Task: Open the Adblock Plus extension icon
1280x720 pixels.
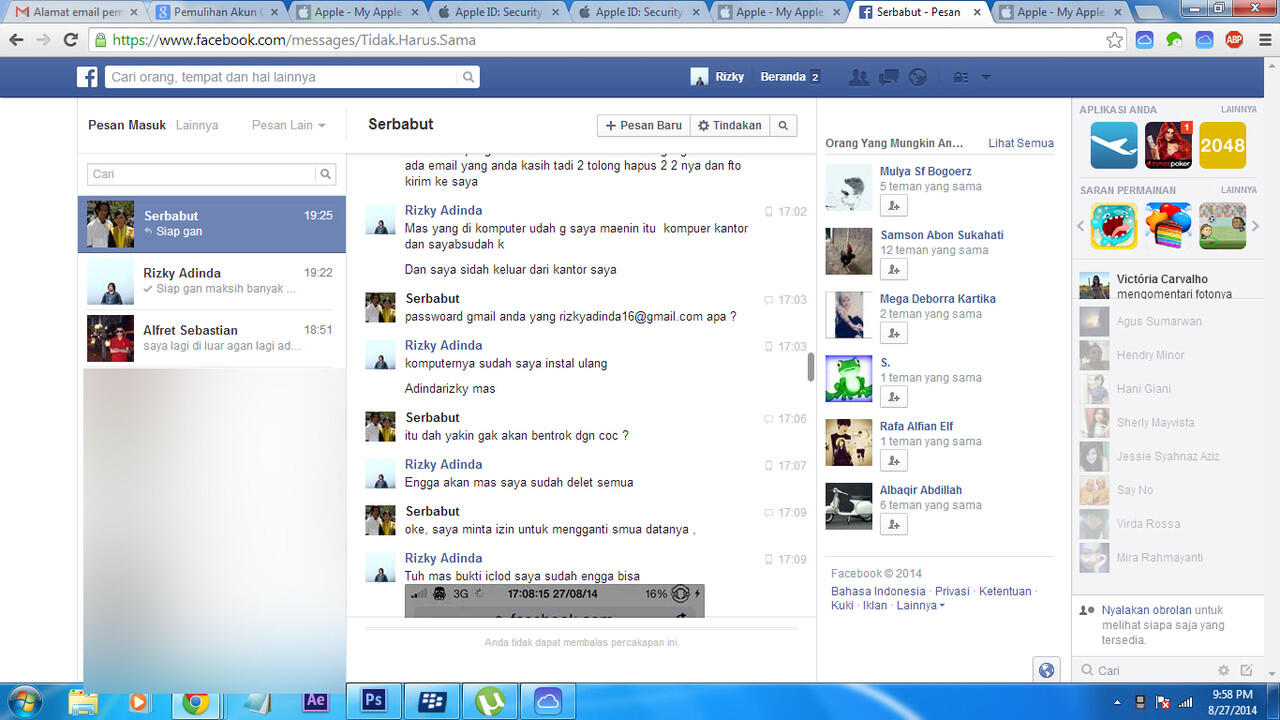Action: point(1234,40)
